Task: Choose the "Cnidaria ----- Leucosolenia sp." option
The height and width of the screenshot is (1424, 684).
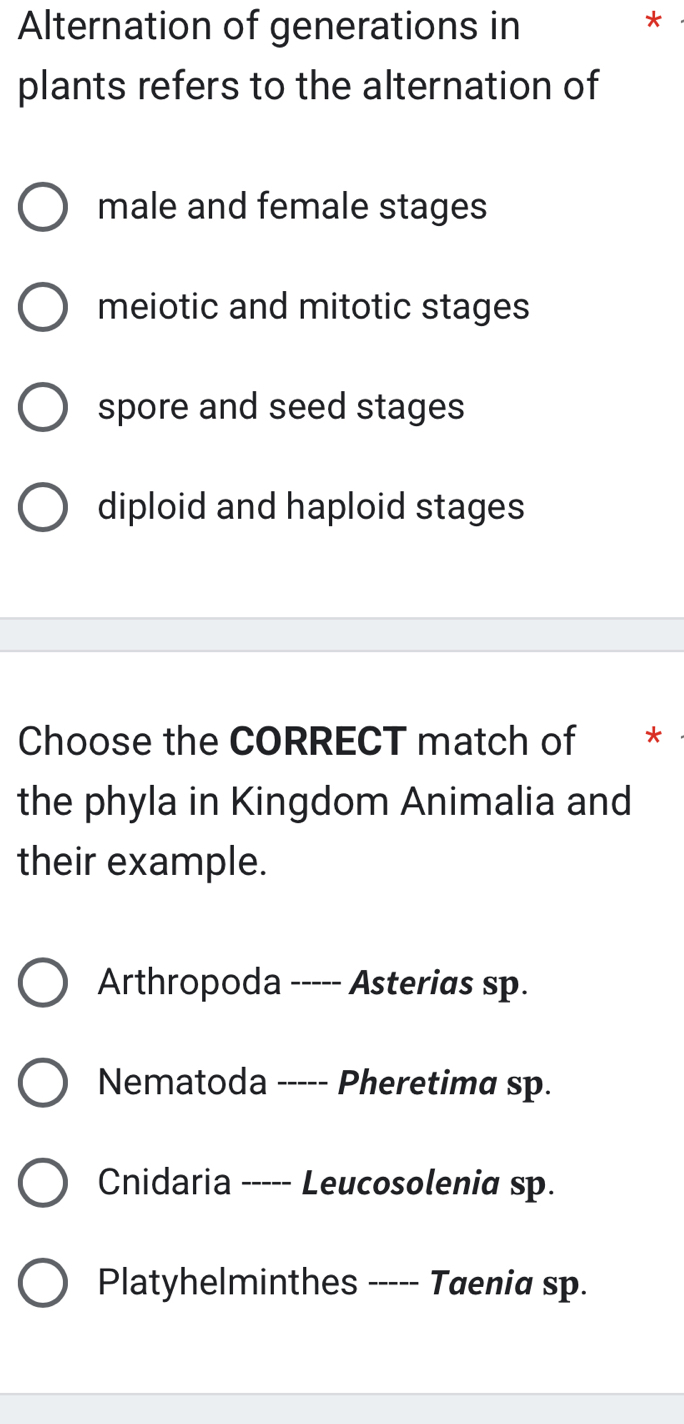Action: 42,1182
